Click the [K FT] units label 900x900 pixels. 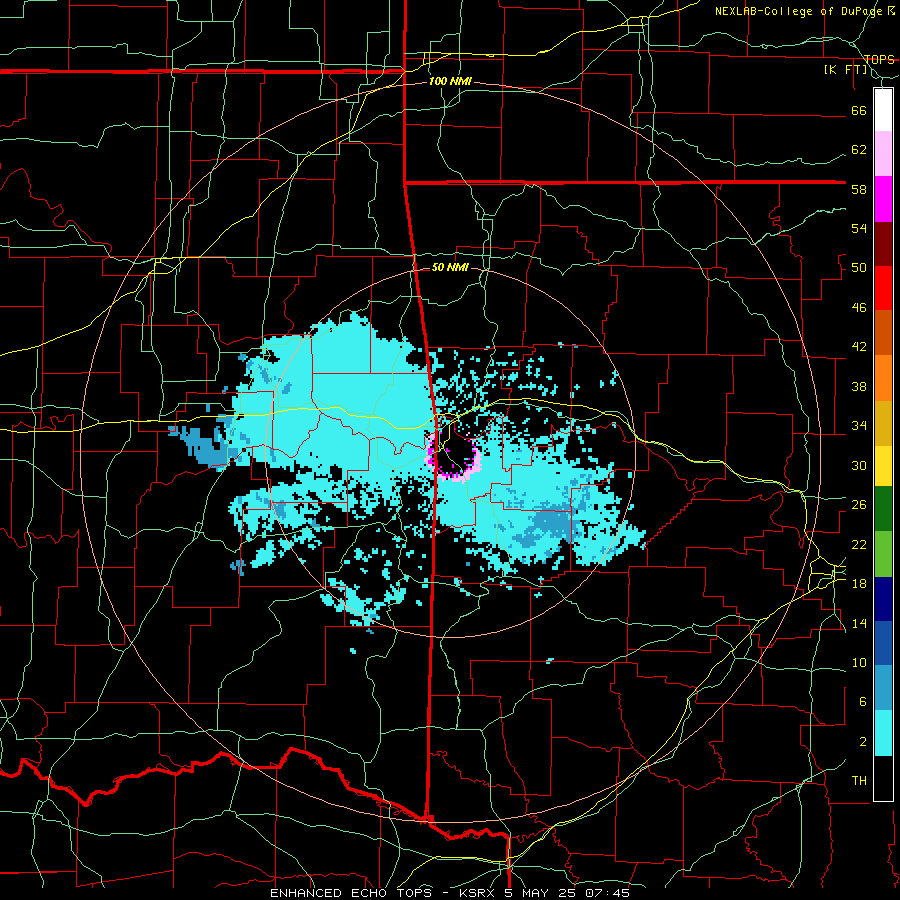click(x=845, y=70)
